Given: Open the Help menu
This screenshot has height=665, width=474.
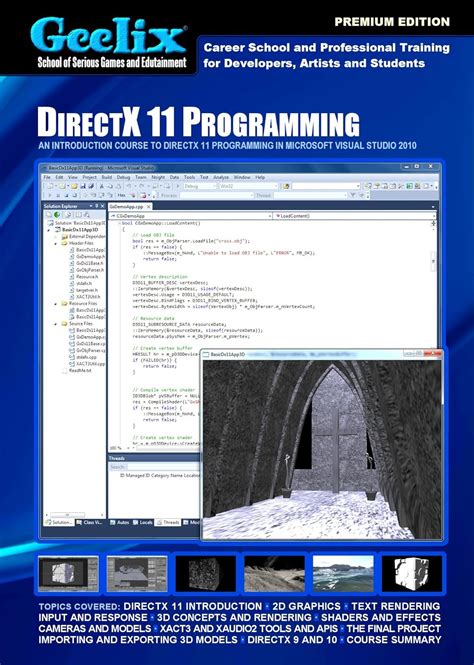Looking at the screenshot, I should 260,177.
